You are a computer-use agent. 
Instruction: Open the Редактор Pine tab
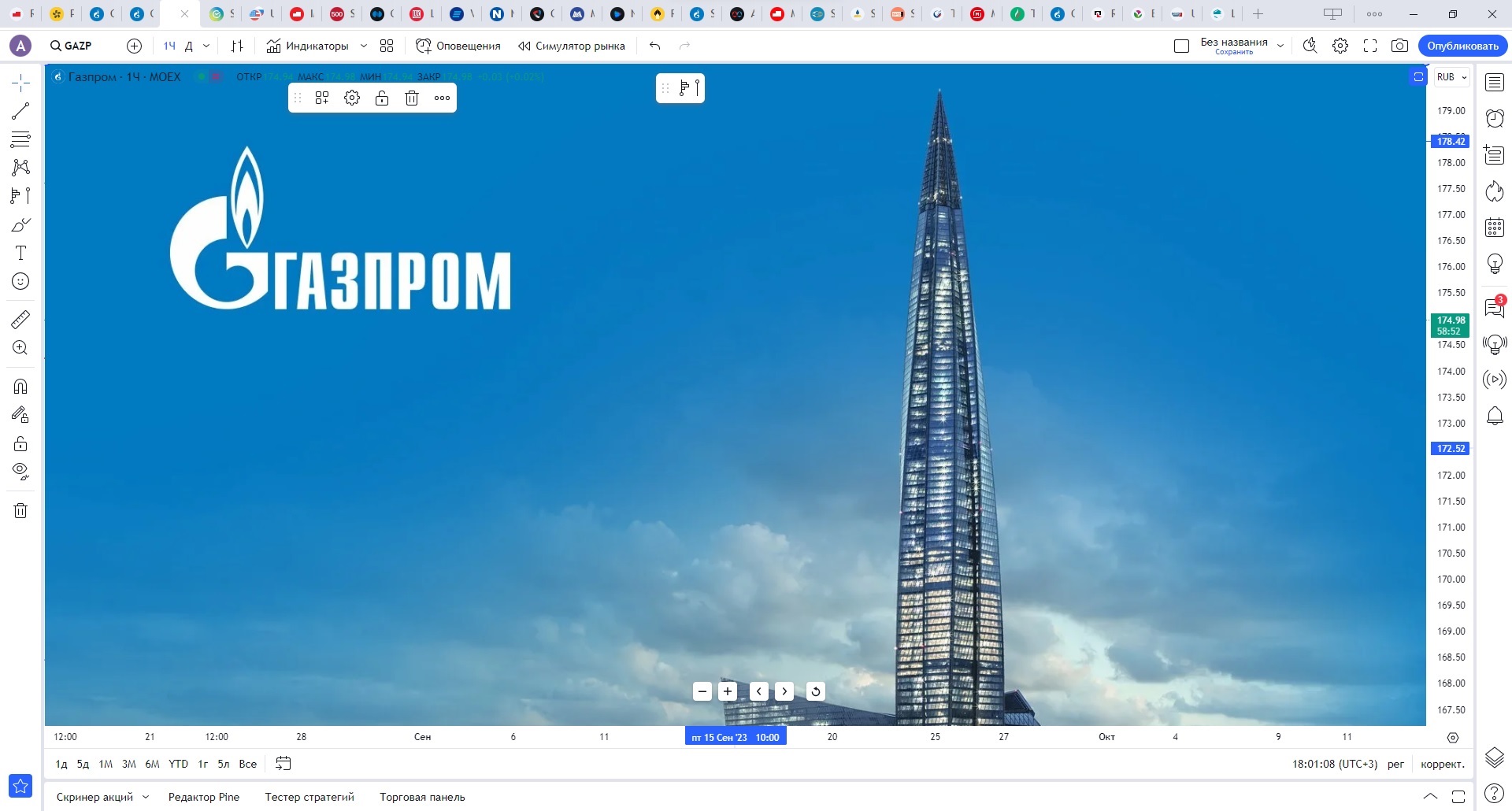[x=204, y=797]
